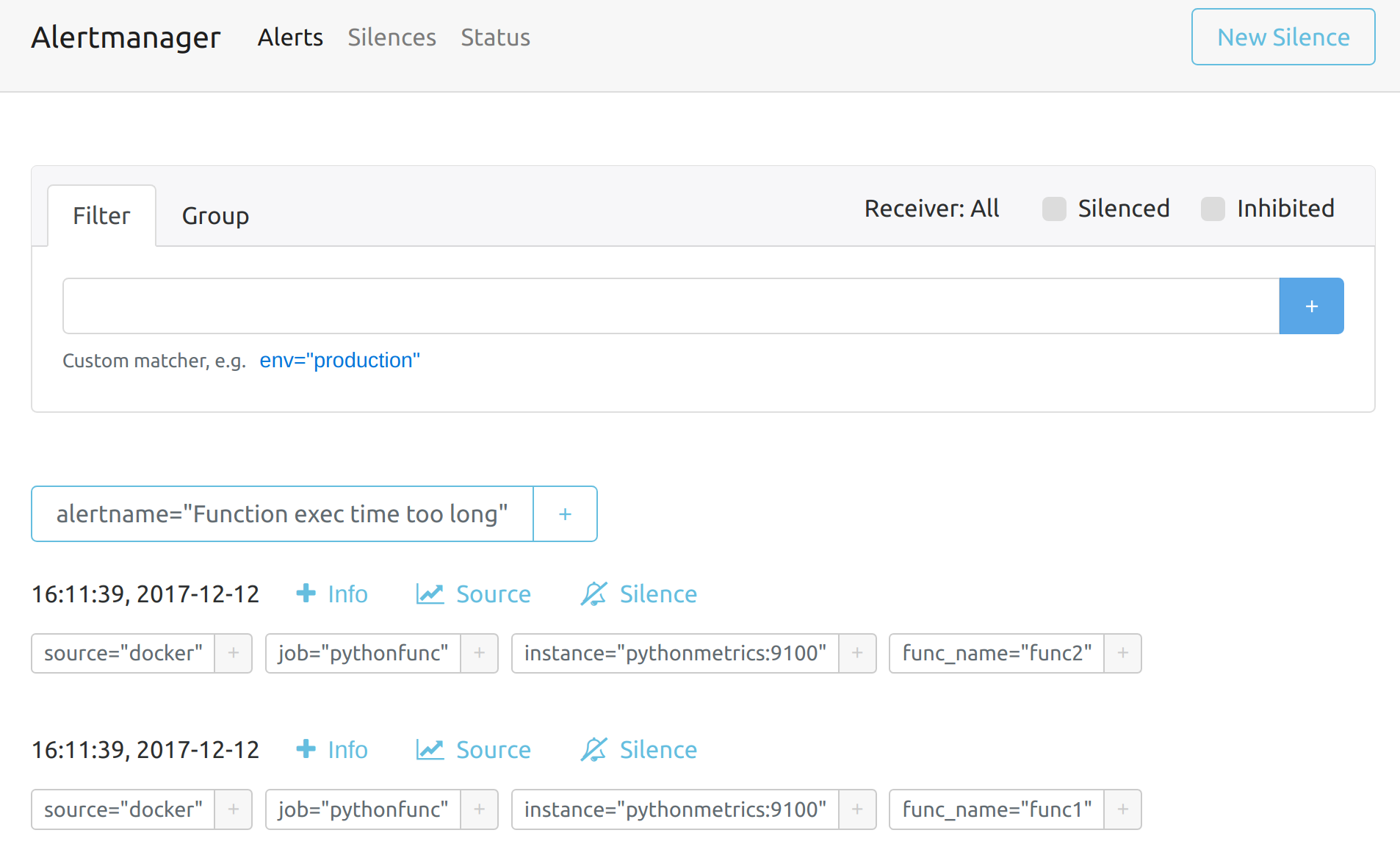1400x855 pixels.
Task: Add func_name="func2" to filter
Action: pos(1123,653)
